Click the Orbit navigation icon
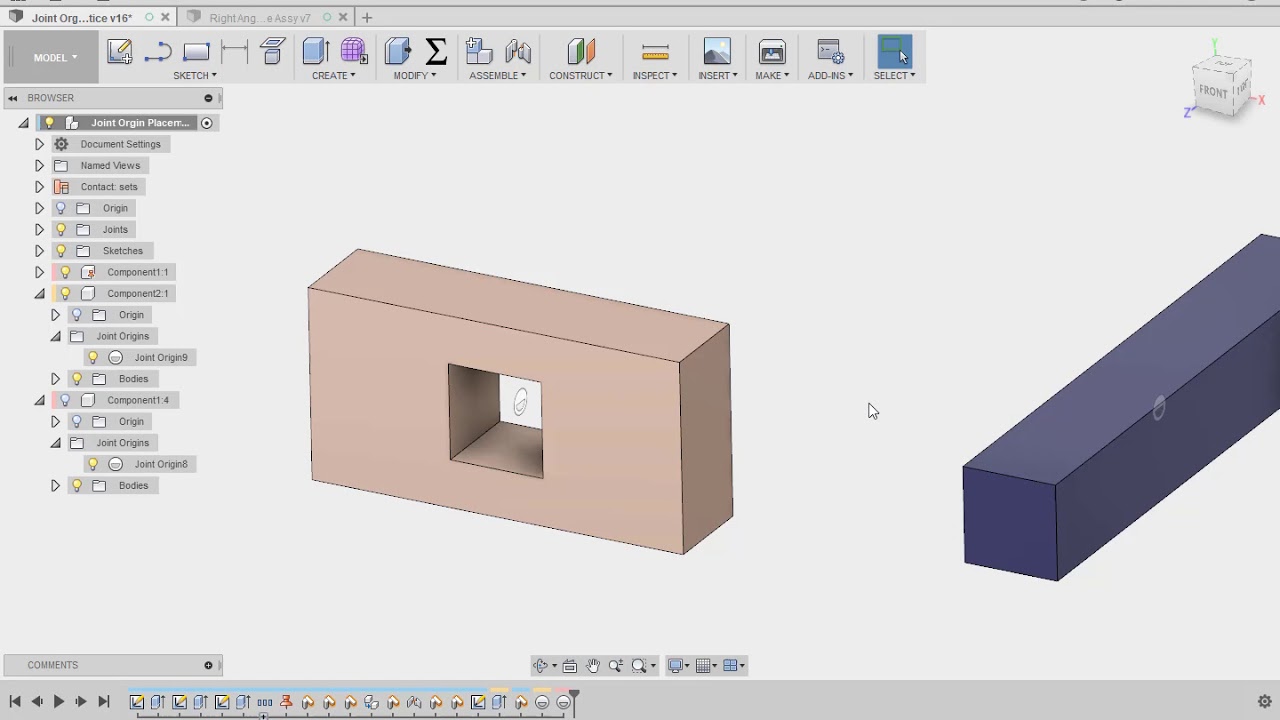Screen dimensions: 1280x720 [541, 666]
